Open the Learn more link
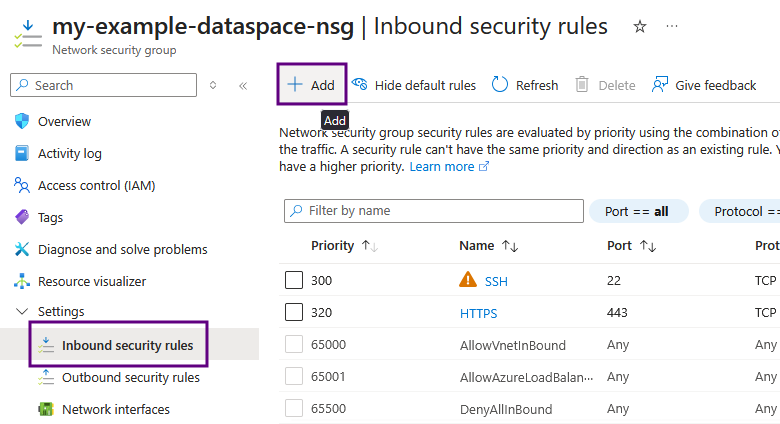This screenshot has height=424, width=780. (442, 167)
